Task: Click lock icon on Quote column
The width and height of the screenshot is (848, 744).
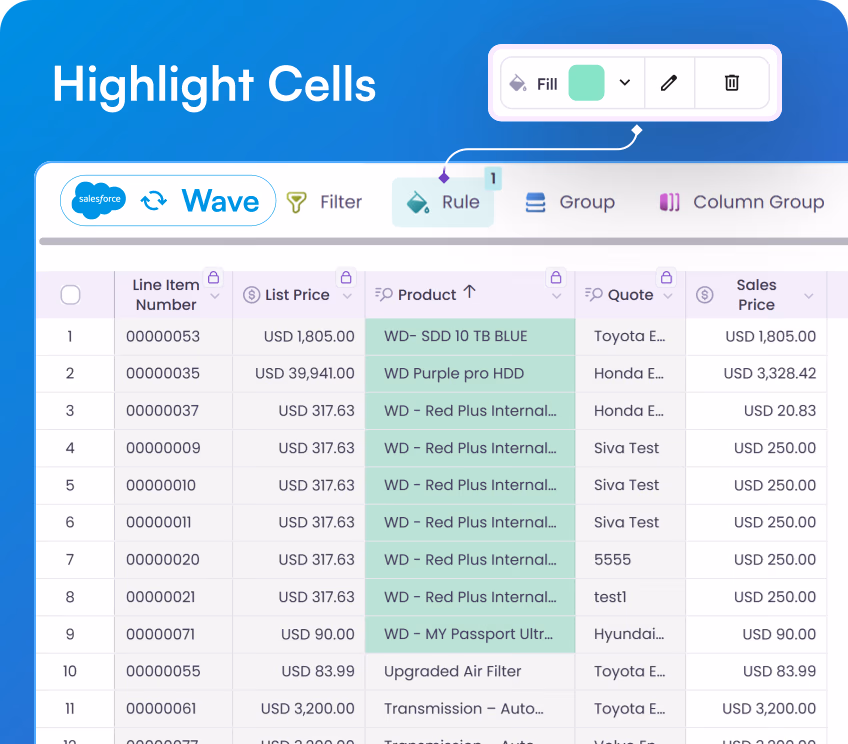Action: click(666, 277)
